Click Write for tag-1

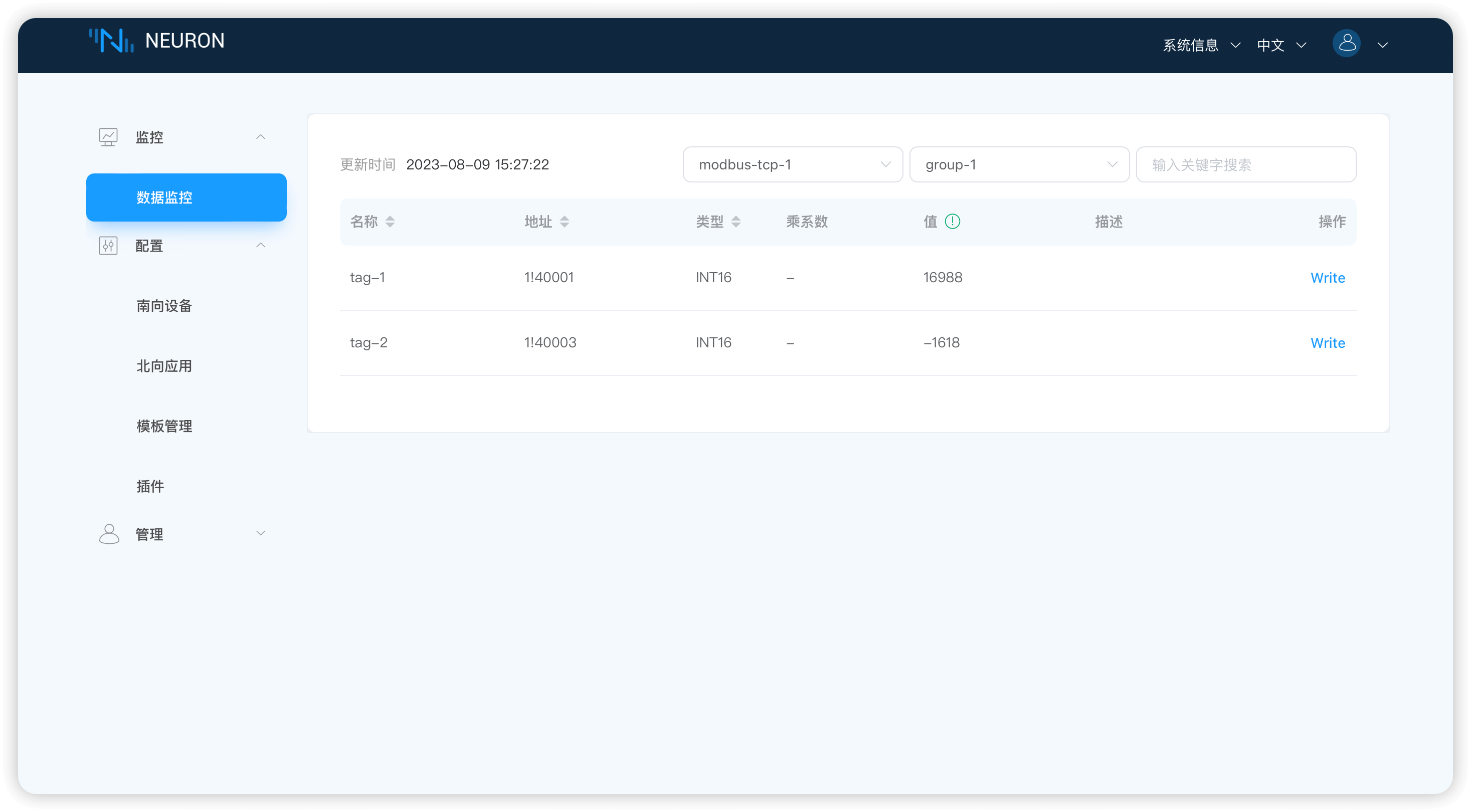[1328, 278]
